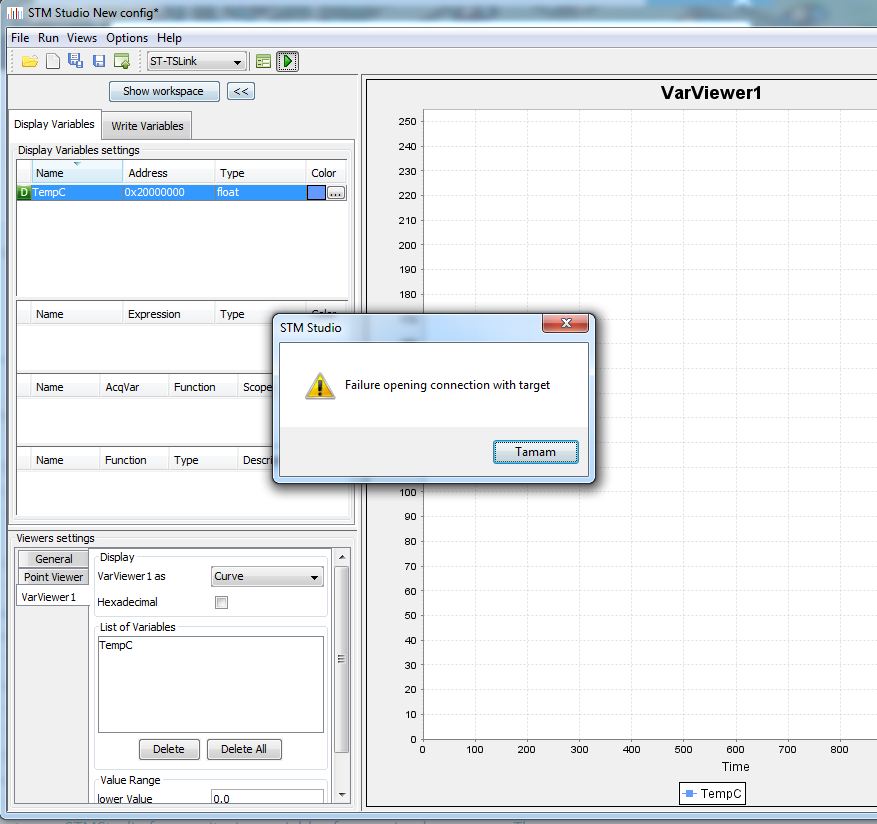Switch to the Write Variables tab
Image resolution: width=877 pixels, height=824 pixels.
pos(147,126)
